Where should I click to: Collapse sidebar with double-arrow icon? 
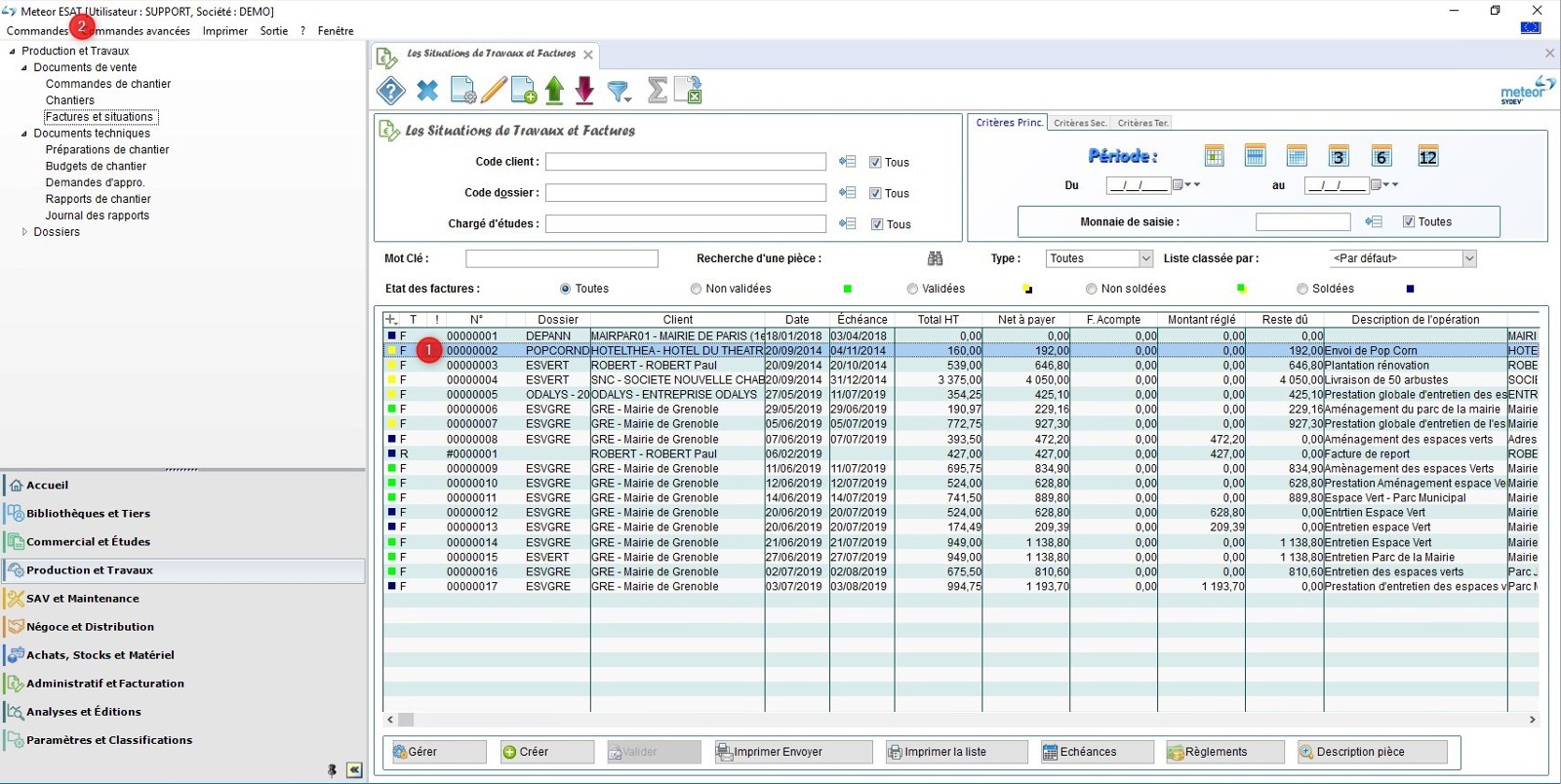354,770
